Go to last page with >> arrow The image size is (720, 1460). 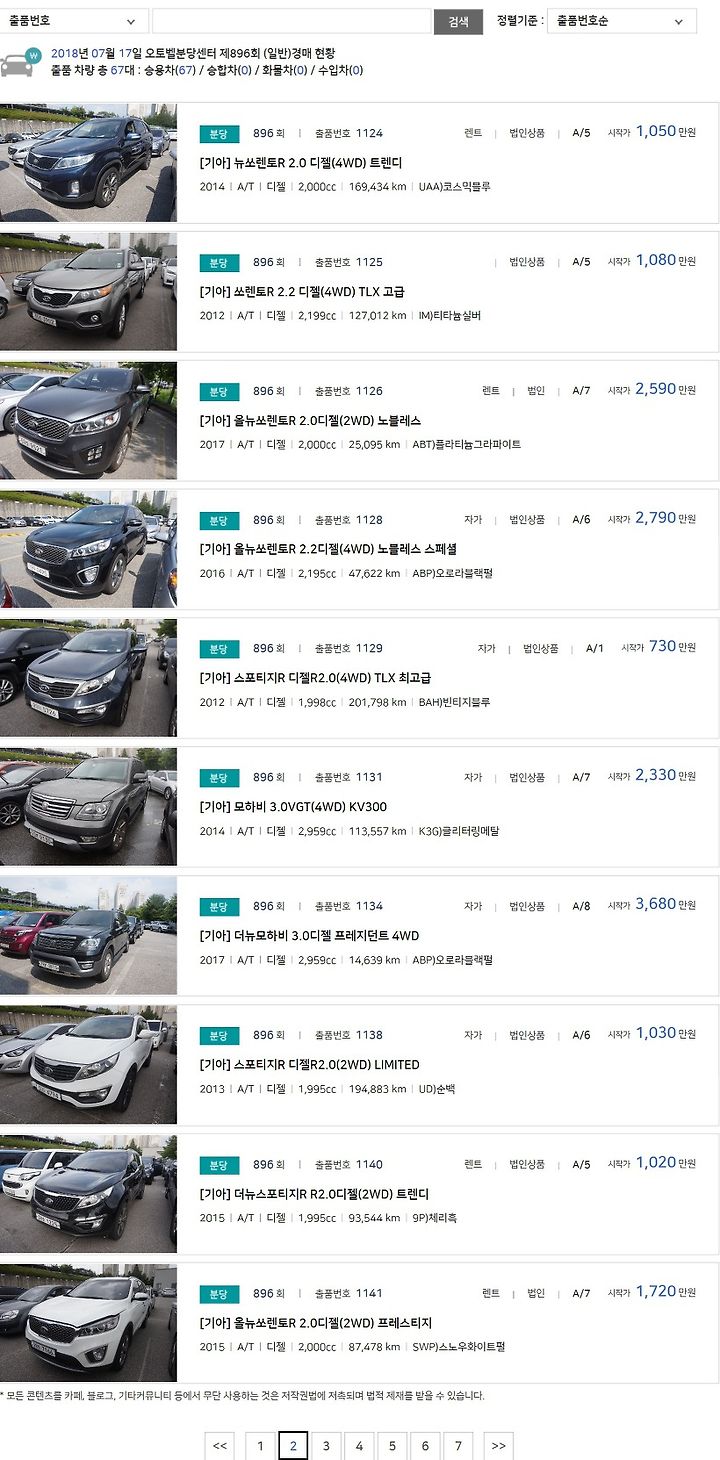(x=499, y=1446)
